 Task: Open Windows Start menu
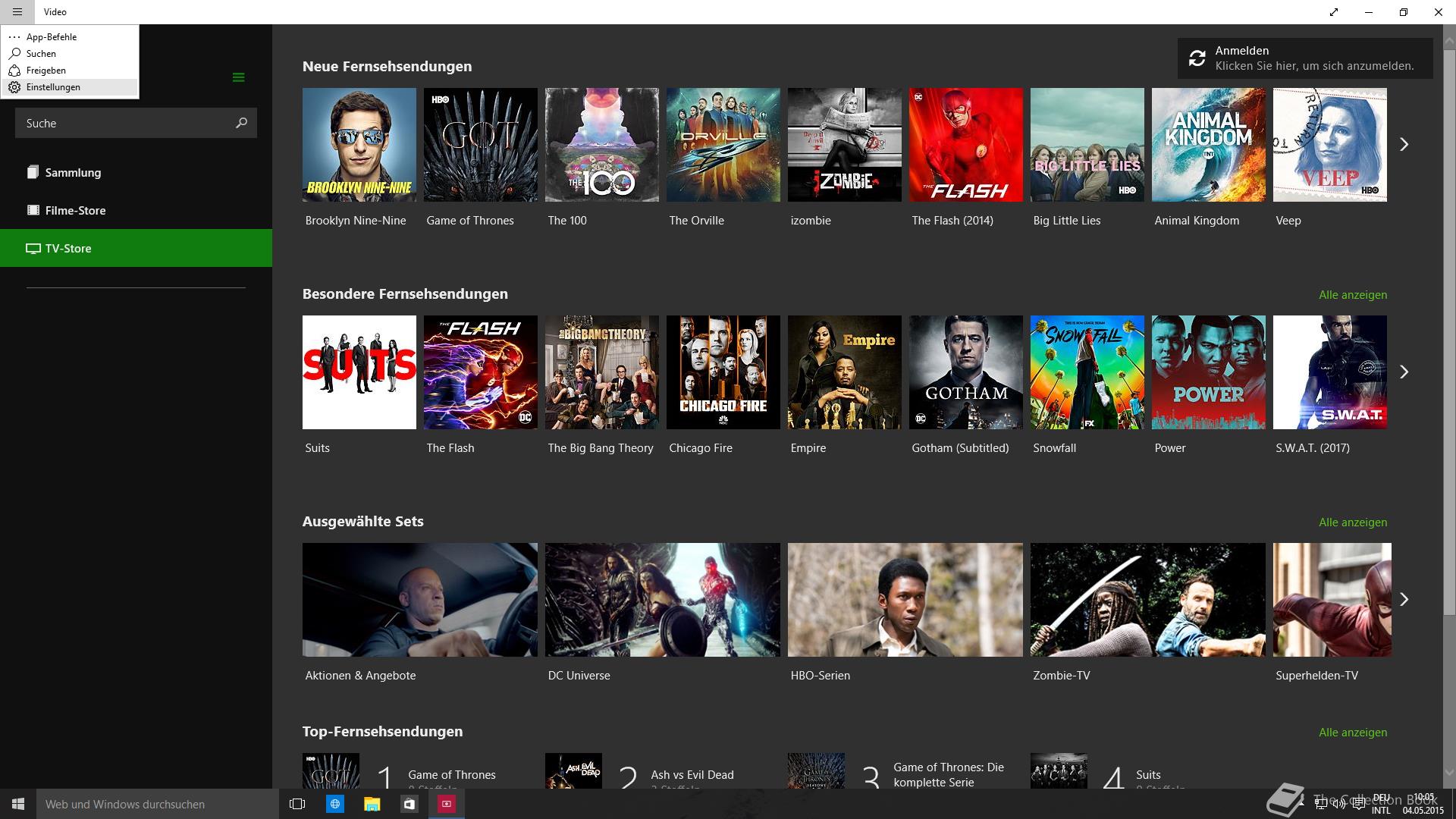18,804
